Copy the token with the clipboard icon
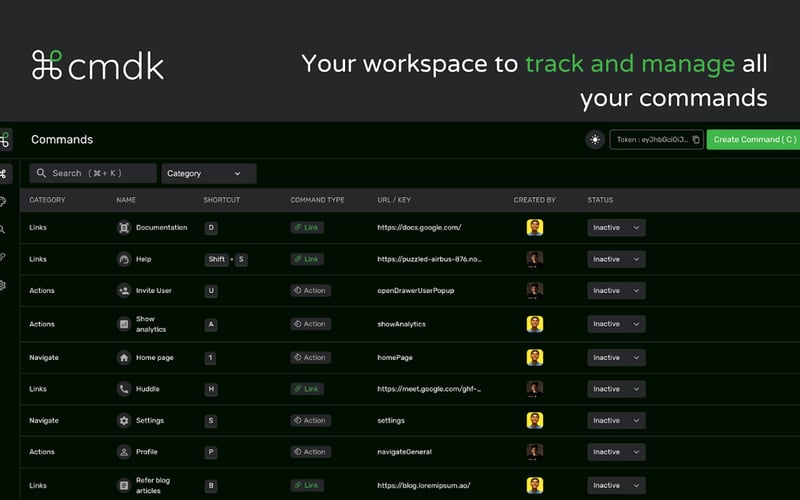 pos(696,139)
